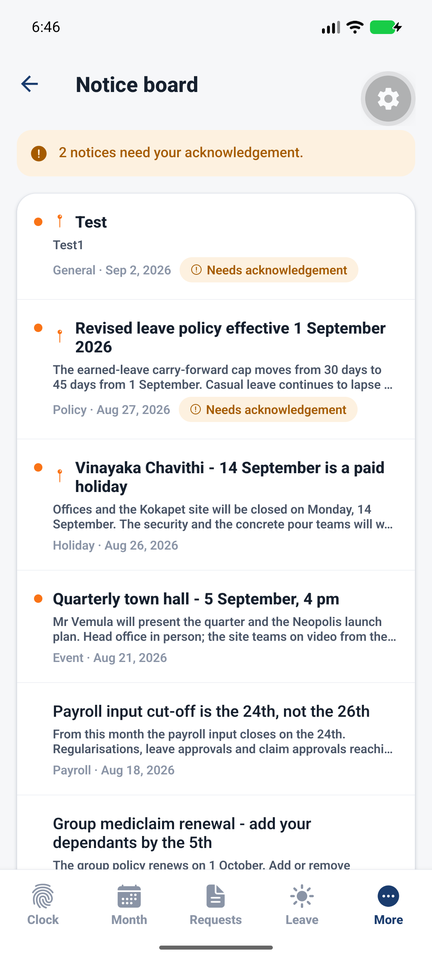Image resolution: width=432 pixels, height=960 pixels.
Task: Tap unread dot on Quarterly town hall
Action: [x=38, y=599]
